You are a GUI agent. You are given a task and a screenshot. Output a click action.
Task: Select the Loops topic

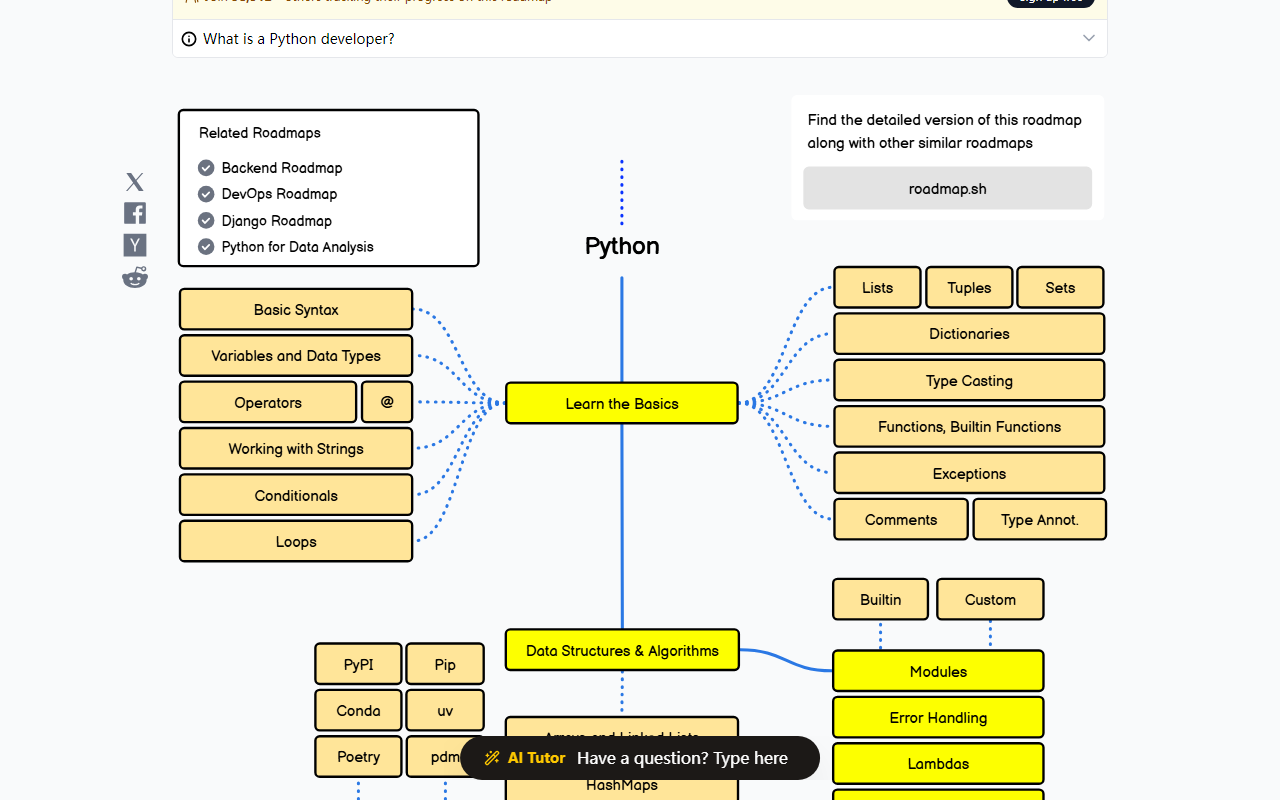pyautogui.click(x=296, y=541)
